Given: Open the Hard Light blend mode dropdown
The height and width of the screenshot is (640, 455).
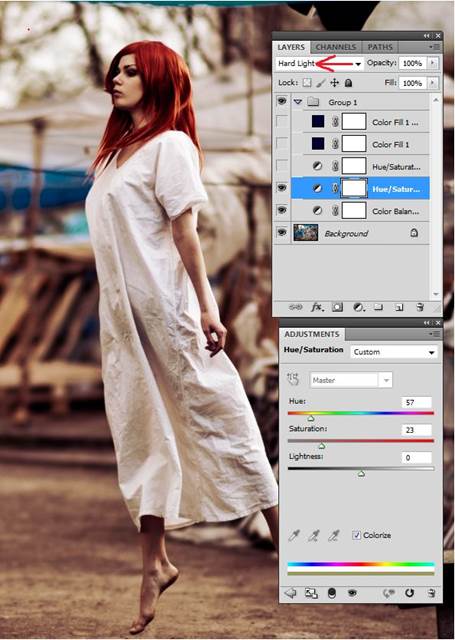Looking at the screenshot, I should click(319, 64).
